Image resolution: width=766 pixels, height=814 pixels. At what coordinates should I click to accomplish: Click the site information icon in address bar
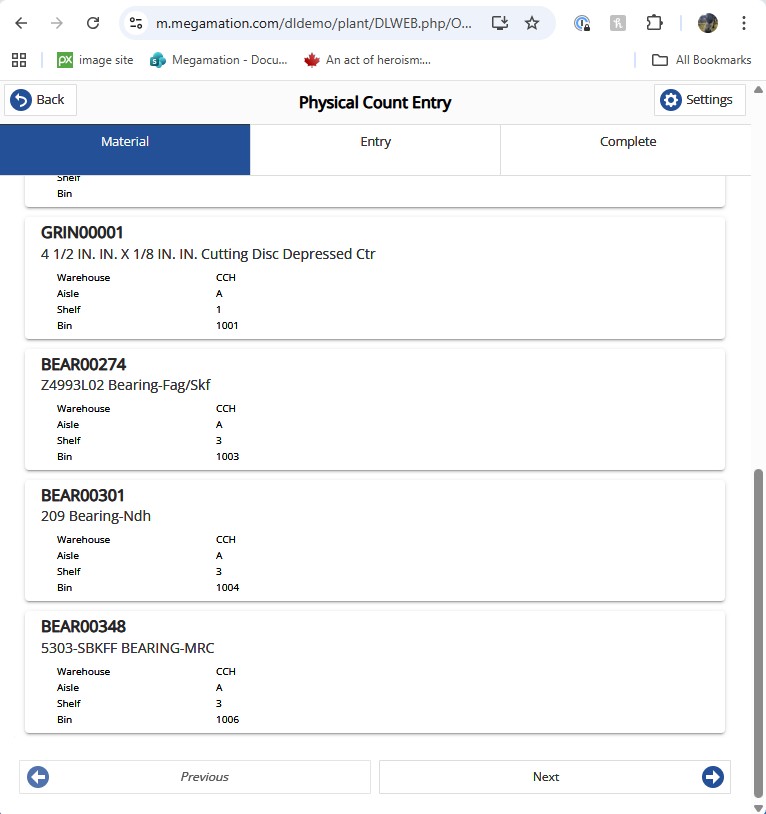136,23
